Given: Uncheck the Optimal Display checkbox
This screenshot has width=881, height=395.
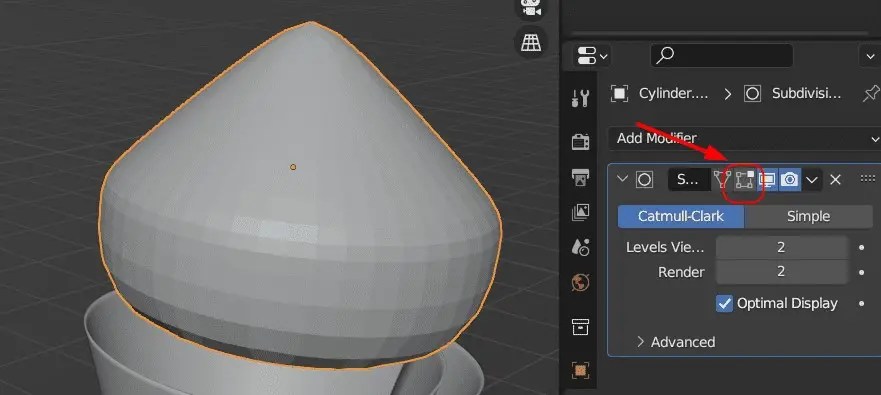Looking at the screenshot, I should (x=725, y=303).
